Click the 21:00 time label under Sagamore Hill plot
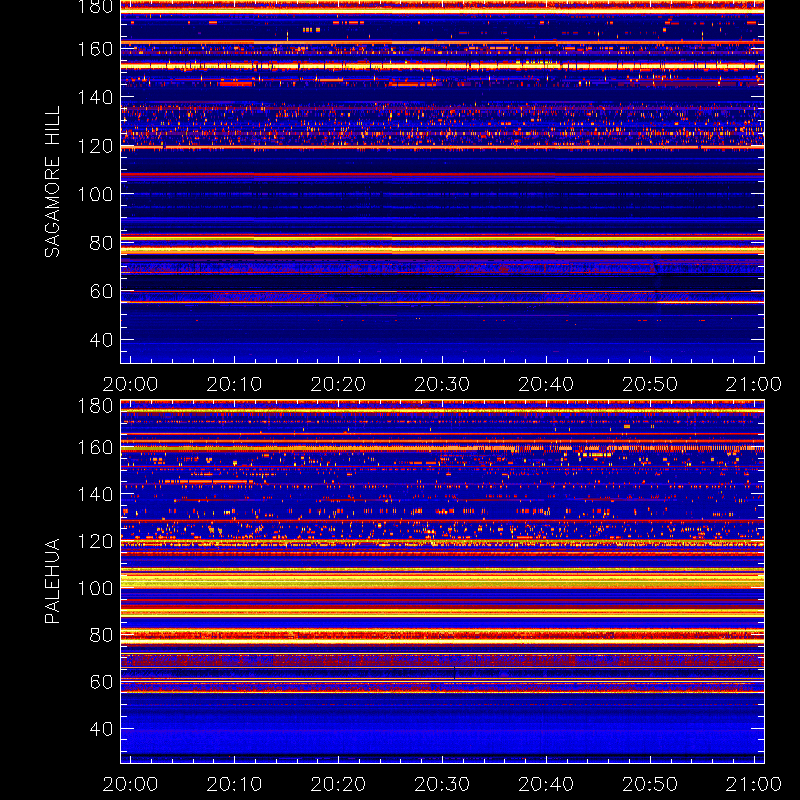800x800 pixels. click(x=754, y=384)
